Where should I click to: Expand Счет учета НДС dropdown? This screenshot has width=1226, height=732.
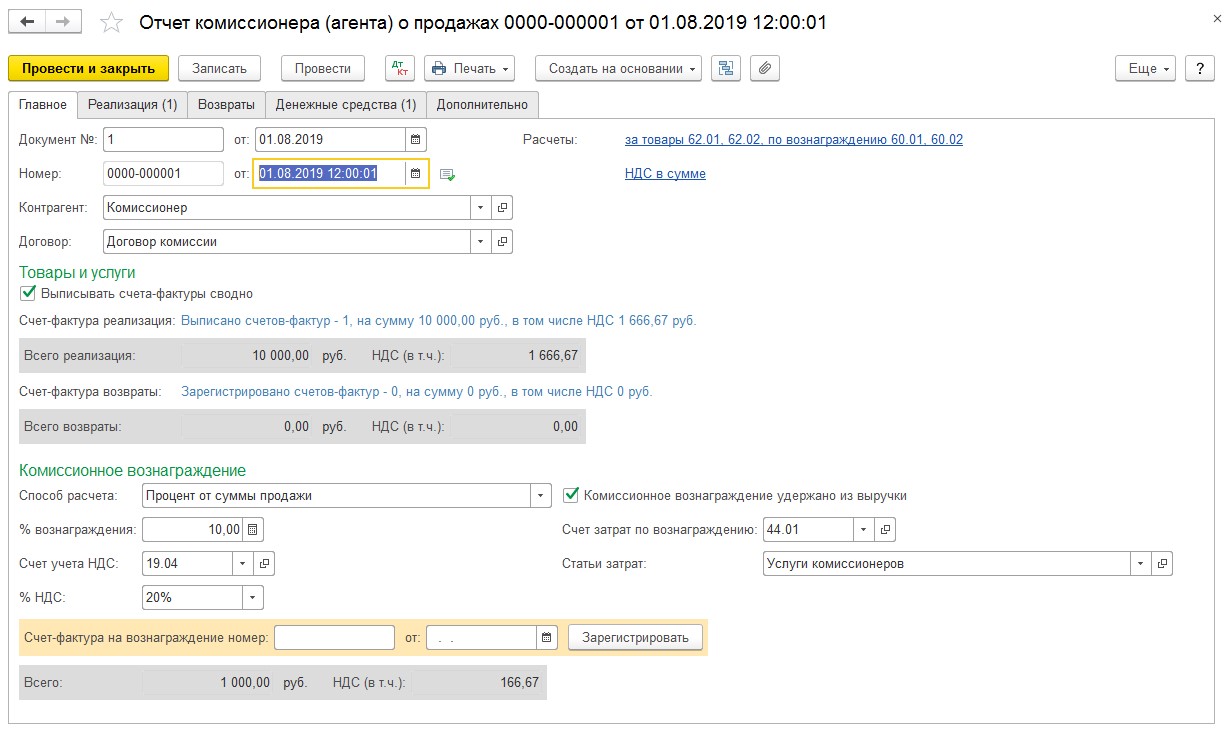click(243, 563)
